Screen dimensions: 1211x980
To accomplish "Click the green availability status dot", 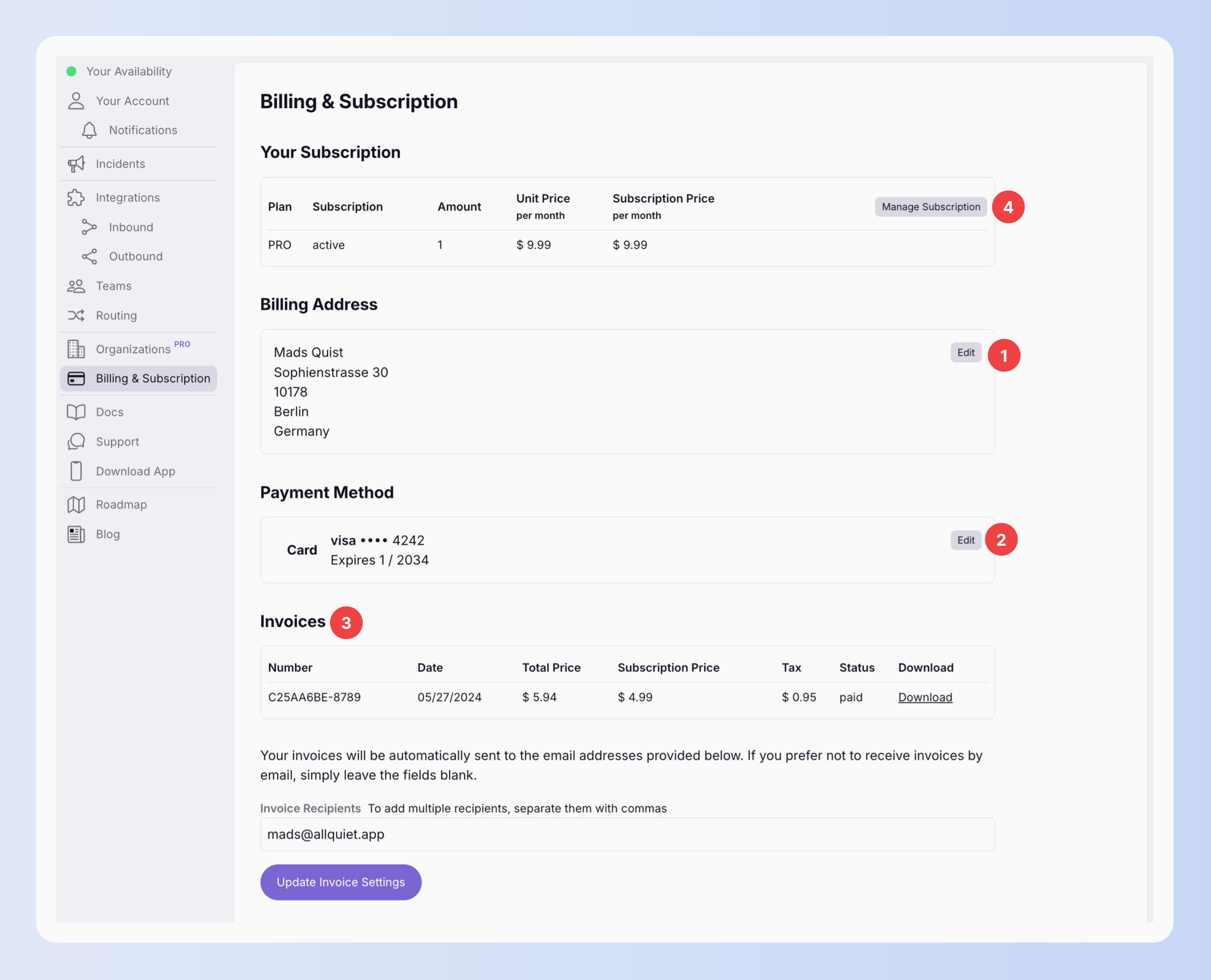I will (71, 71).
